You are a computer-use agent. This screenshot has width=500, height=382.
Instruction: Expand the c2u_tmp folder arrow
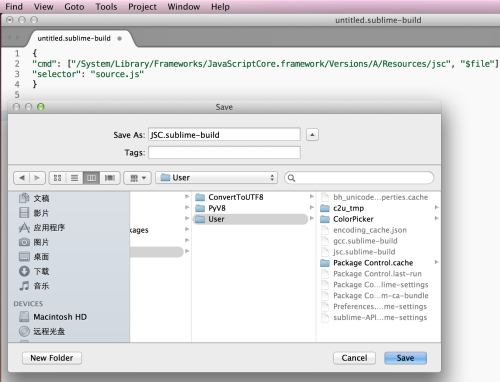[436, 207]
